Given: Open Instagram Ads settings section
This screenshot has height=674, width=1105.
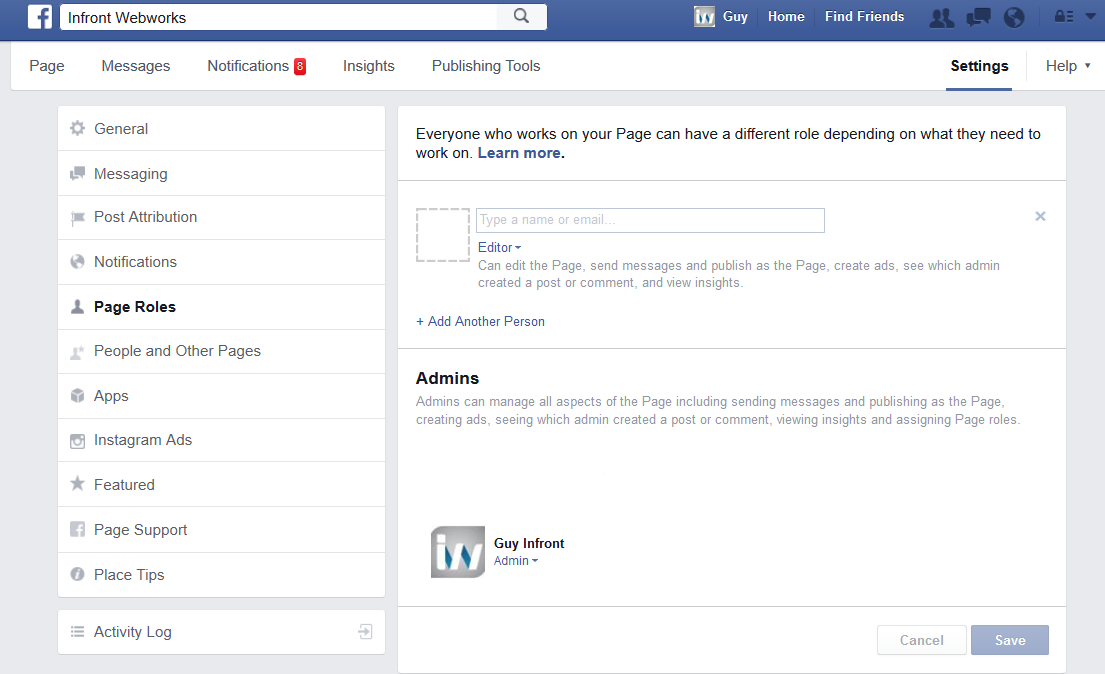Looking at the screenshot, I should (221, 441).
